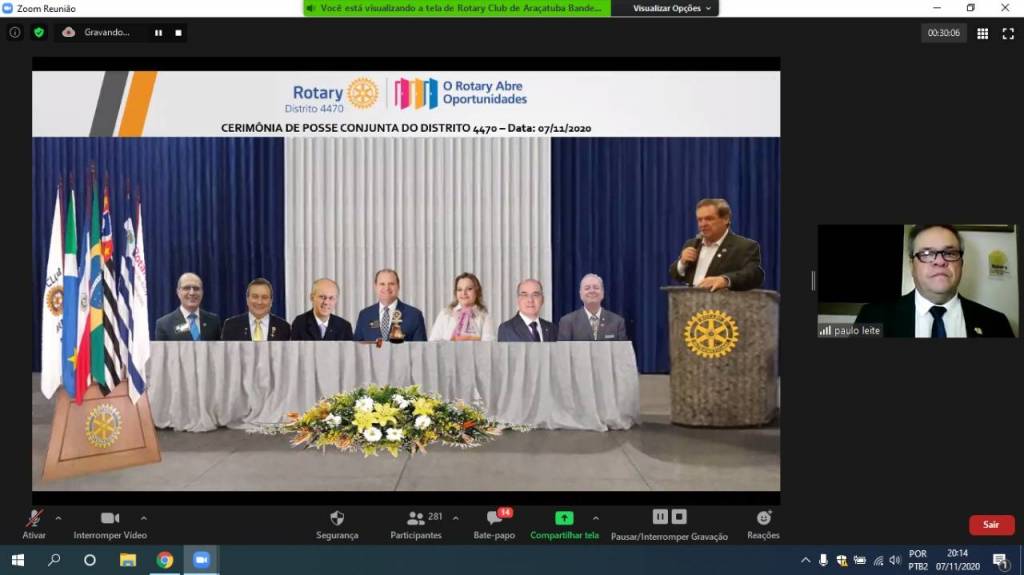Click the green encryption shield icon

point(39,32)
